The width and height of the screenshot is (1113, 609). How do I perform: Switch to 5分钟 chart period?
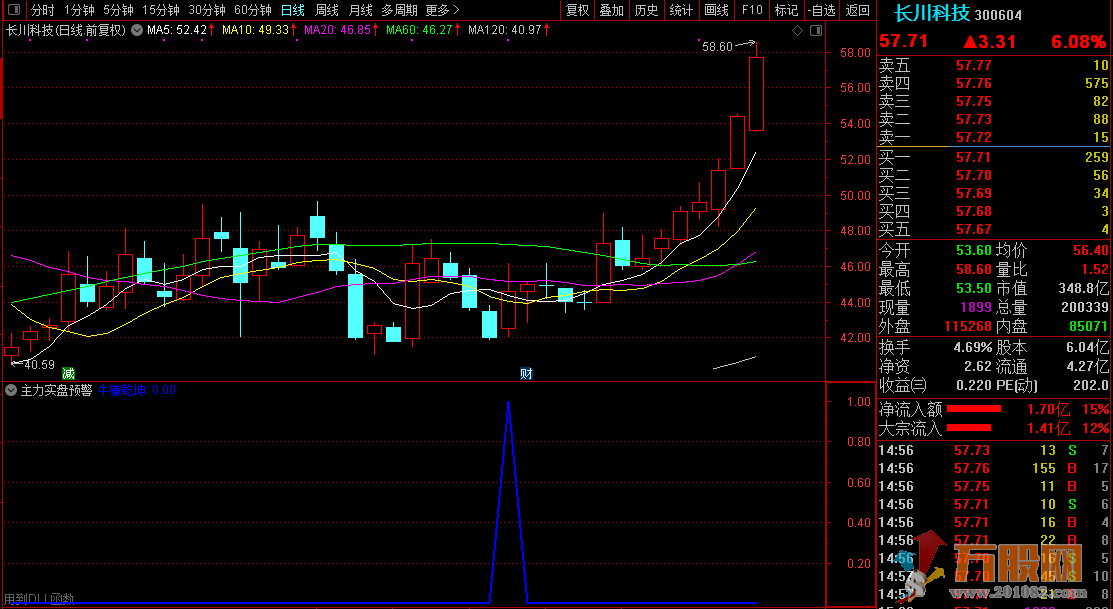tap(118, 10)
